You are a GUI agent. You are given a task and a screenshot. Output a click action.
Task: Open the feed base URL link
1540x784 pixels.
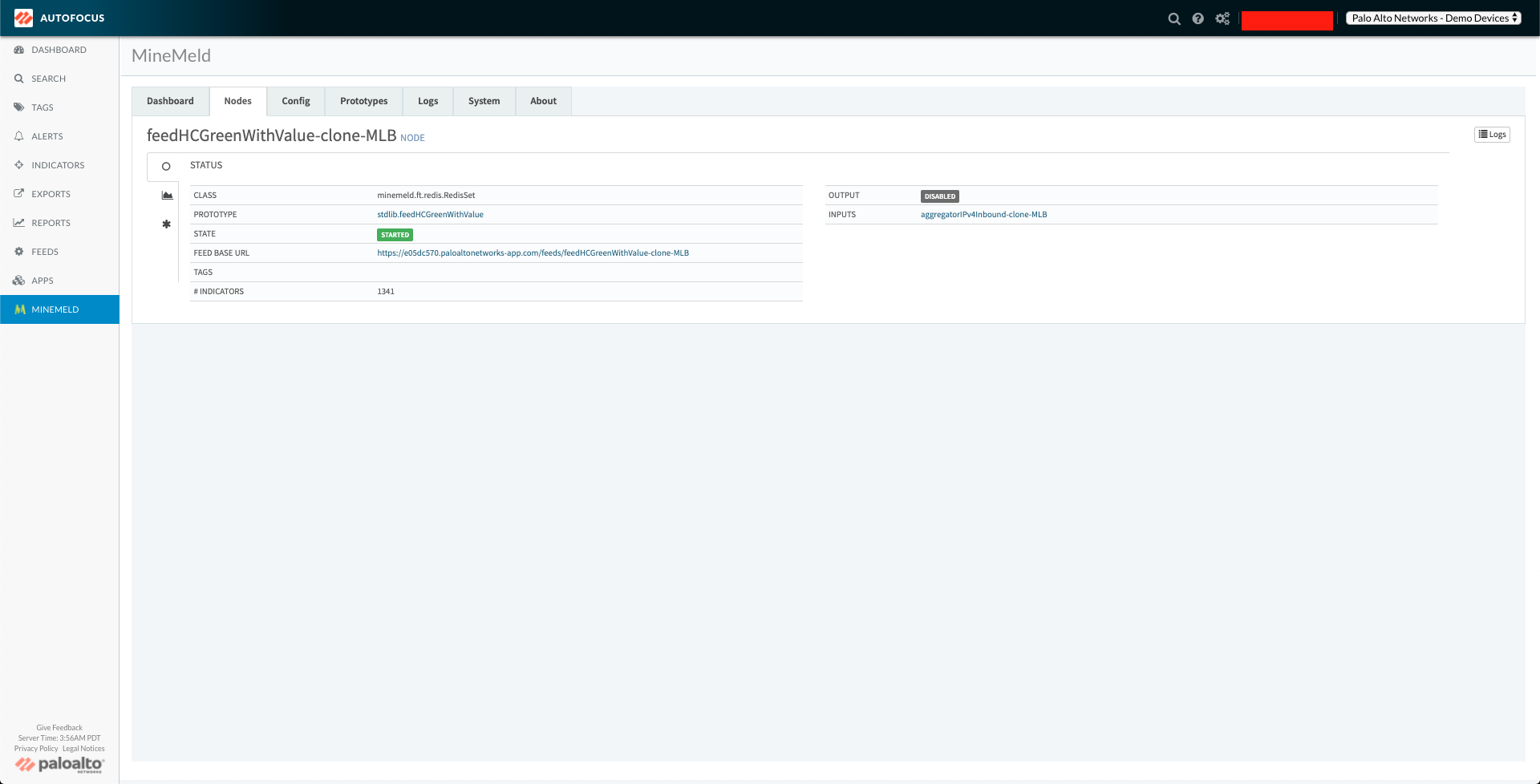[533, 253]
